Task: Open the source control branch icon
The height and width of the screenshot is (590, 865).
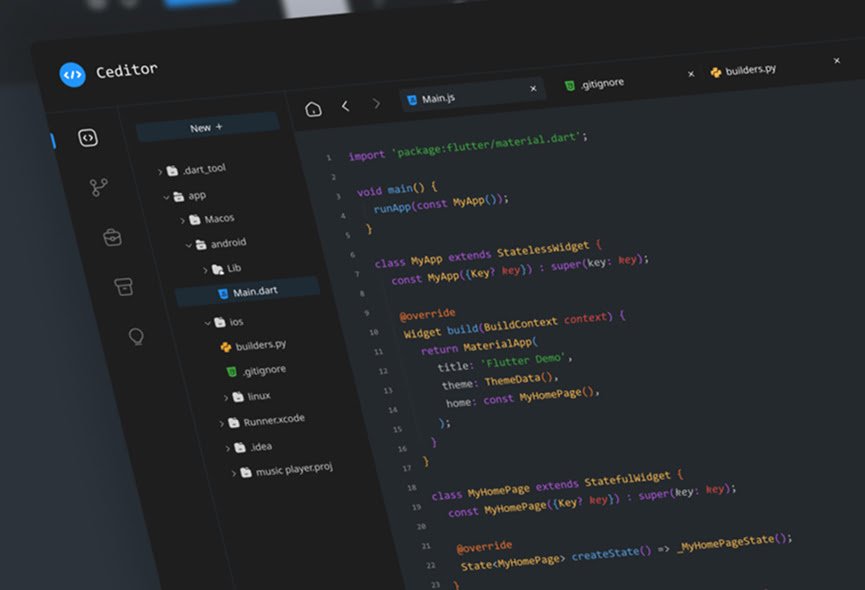Action: click(x=99, y=187)
